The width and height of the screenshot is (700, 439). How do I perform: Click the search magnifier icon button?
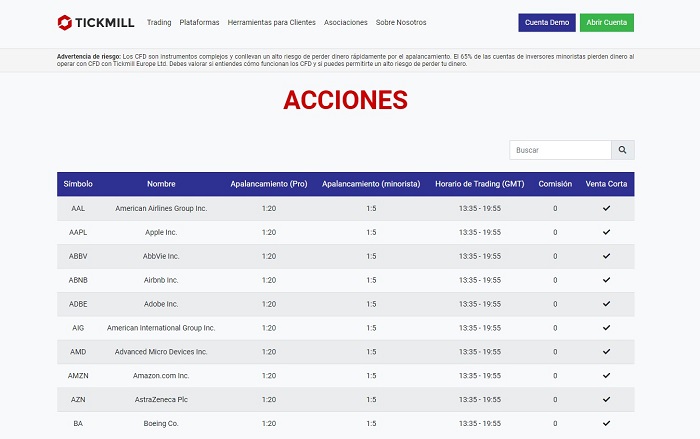pos(622,150)
